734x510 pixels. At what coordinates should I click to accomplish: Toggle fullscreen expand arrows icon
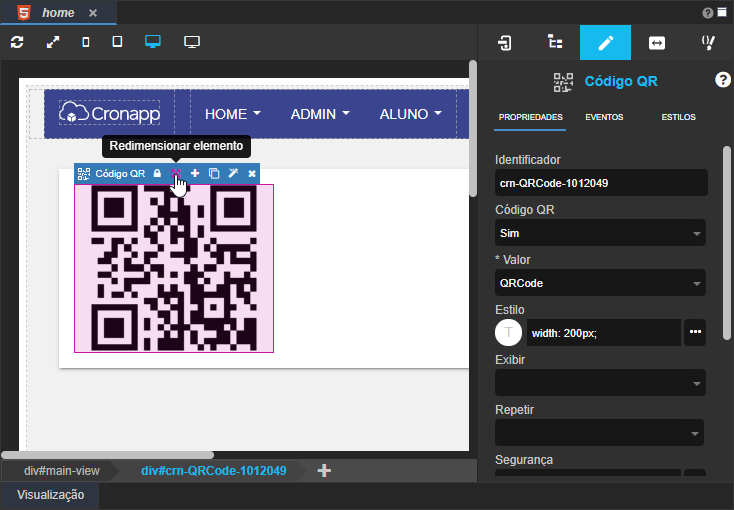[53, 42]
